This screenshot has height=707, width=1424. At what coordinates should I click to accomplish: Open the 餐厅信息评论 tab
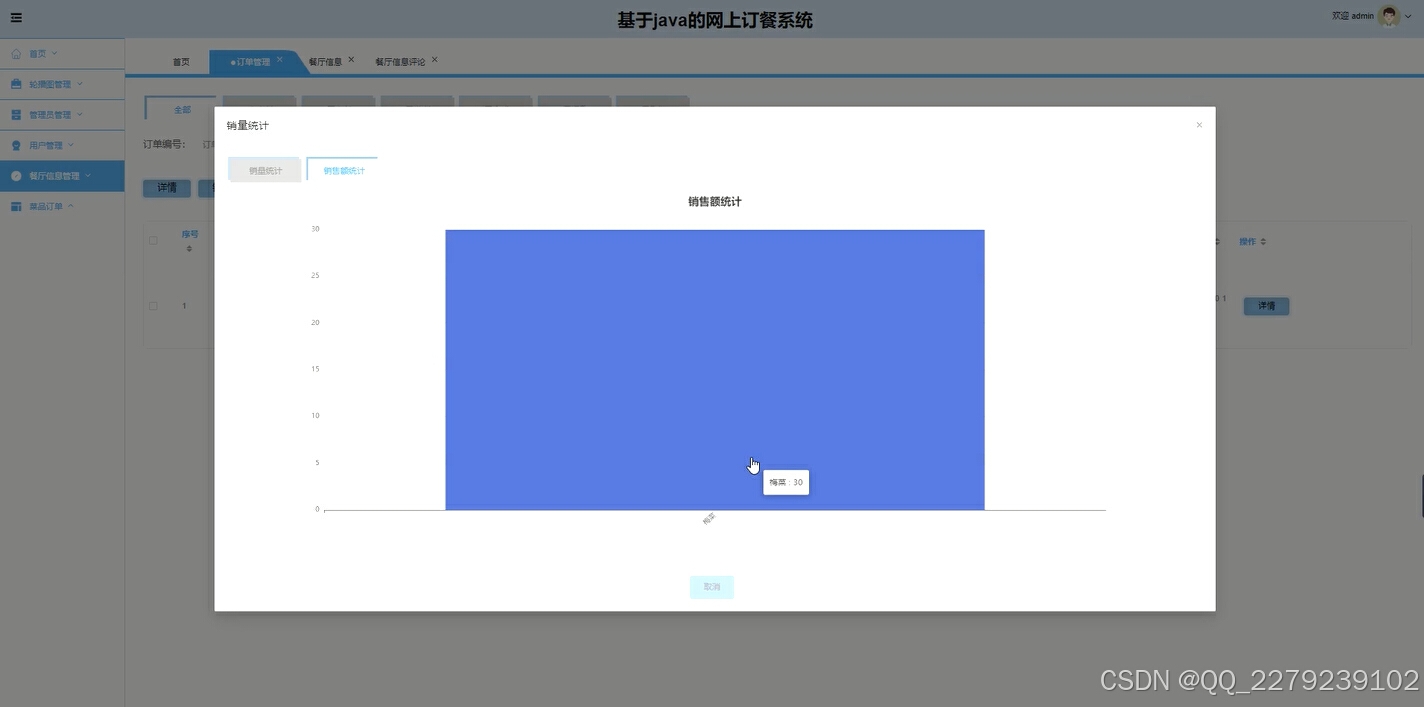coord(400,61)
